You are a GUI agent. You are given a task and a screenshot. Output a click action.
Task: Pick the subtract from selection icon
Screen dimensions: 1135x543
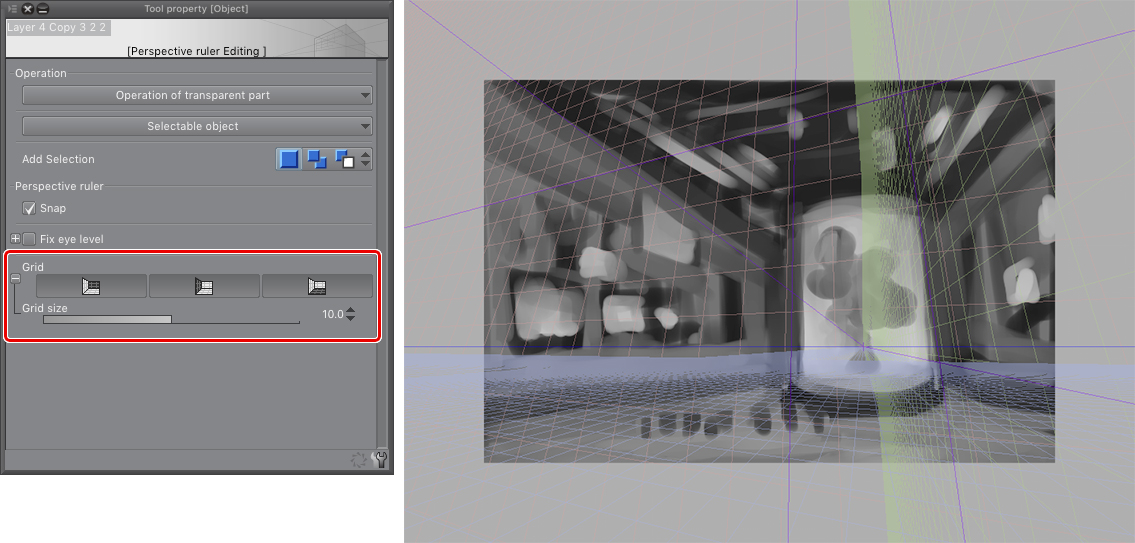[x=344, y=159]
